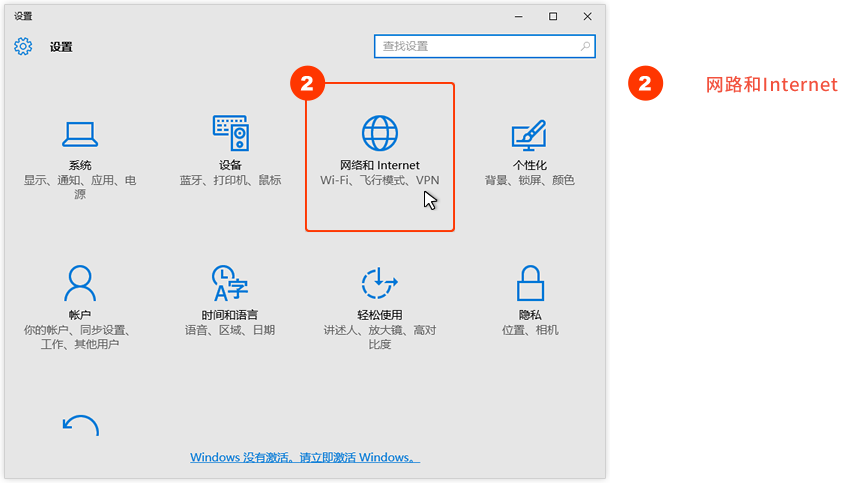Click the 网络和 Internet tile label
Viewport: 854px width, 483px height.
pyautogui.click(x=380, y=165)
